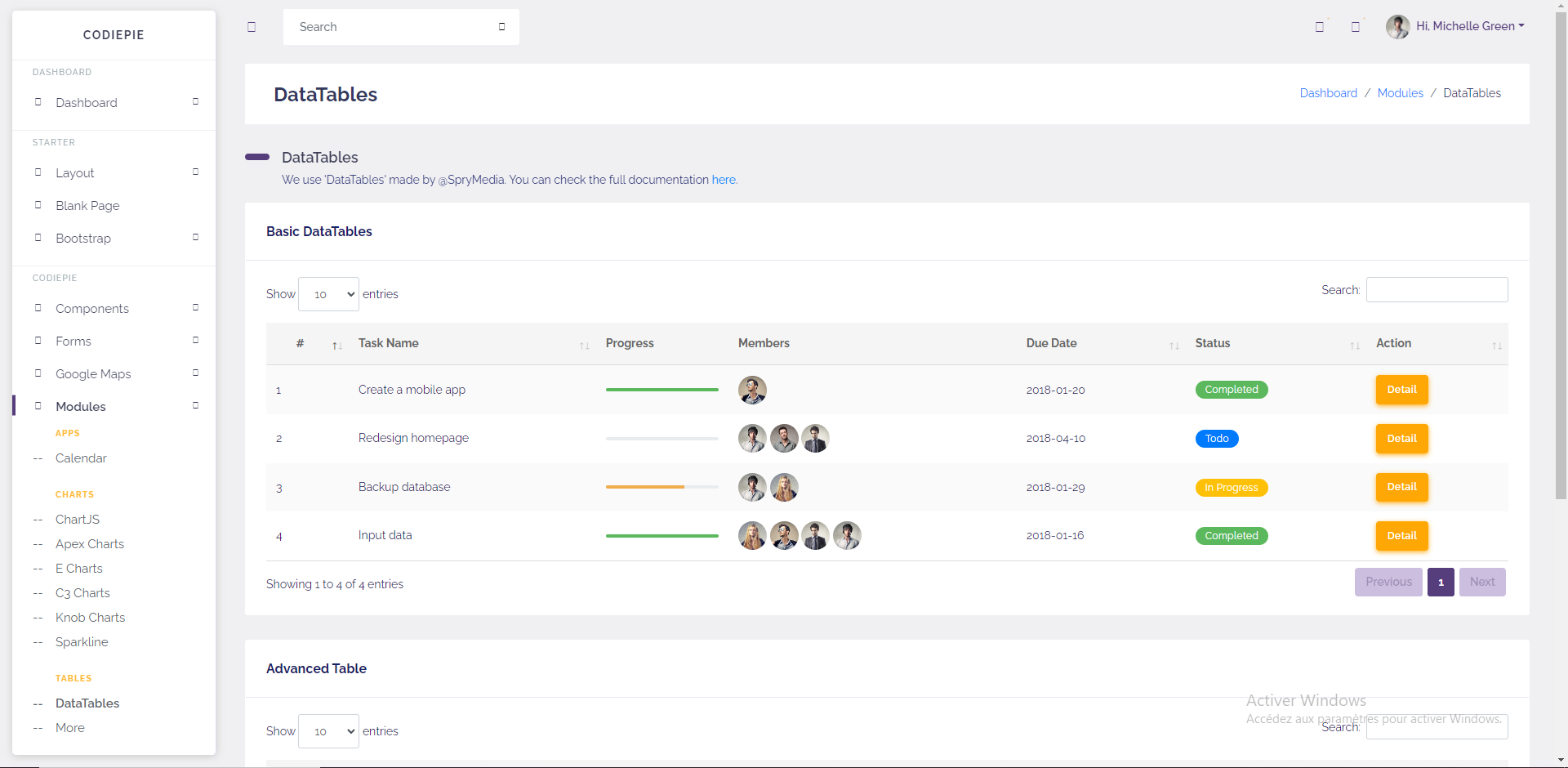Viewport: 1568px width, 768px height.
Task: Click the Bootstrap sidebar icon
Action: (x=38, y=238)
